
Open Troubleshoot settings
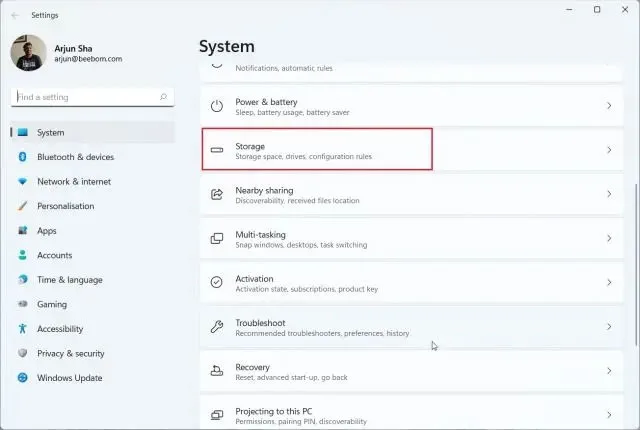click(x=411, y=326)
